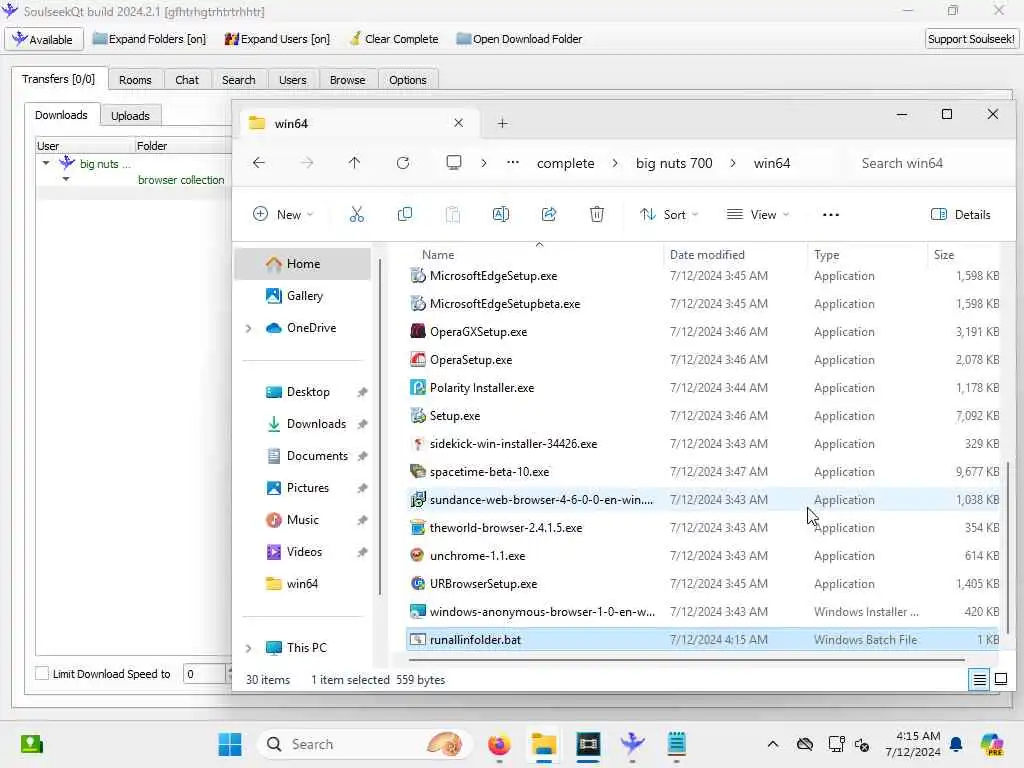Open the Sort dropdown in Explorer
1024x768 pixels.
click(x=669, y=214)
